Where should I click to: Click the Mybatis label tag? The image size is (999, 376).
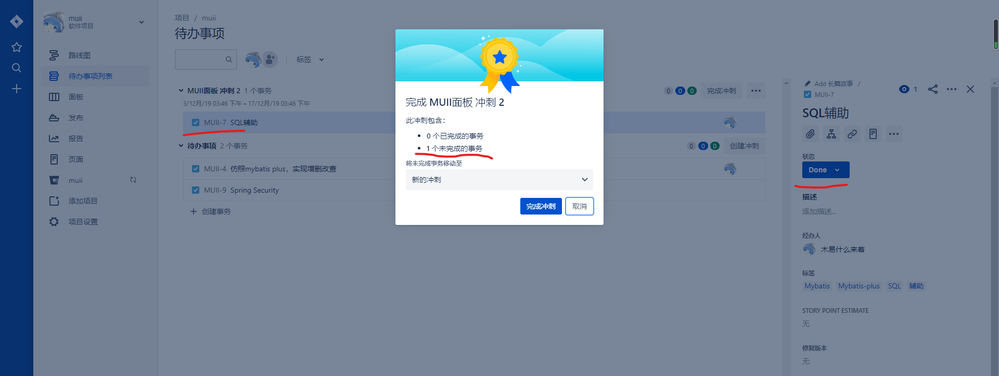pyautogui.click(x=817, y=286)
